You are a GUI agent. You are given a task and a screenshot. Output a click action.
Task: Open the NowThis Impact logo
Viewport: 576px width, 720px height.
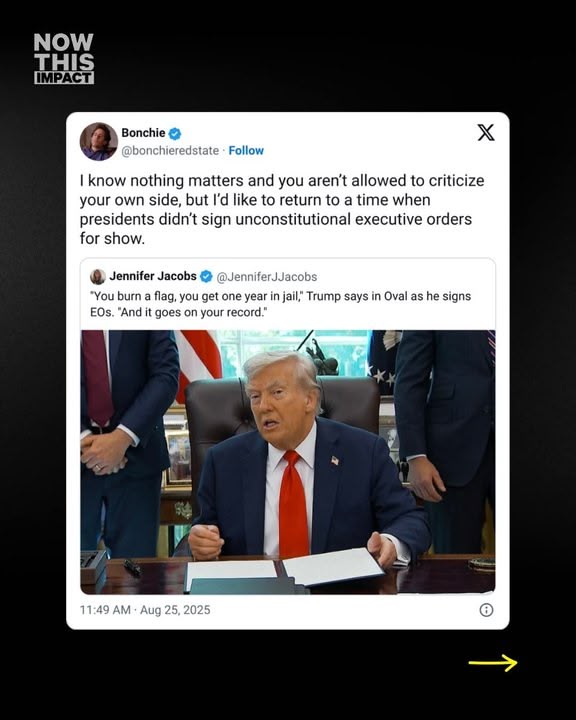(x=64, y=58)
